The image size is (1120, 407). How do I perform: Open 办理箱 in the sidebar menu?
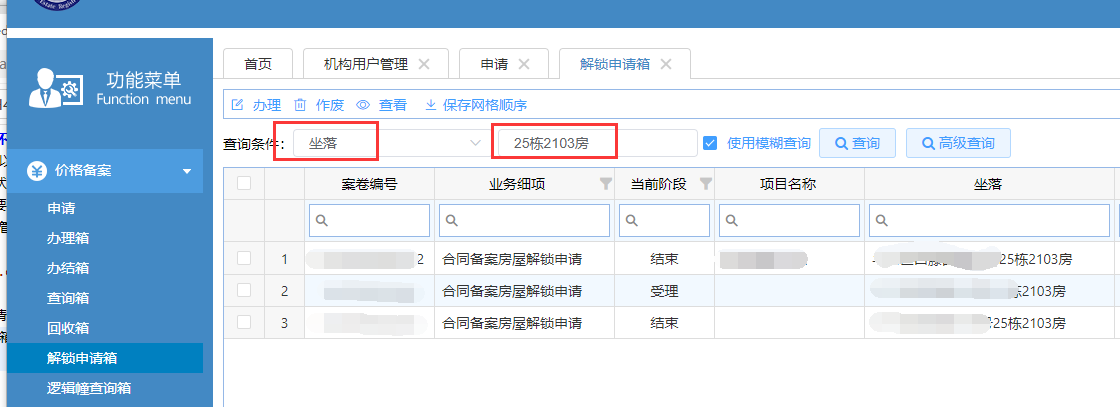coord(68,239)
